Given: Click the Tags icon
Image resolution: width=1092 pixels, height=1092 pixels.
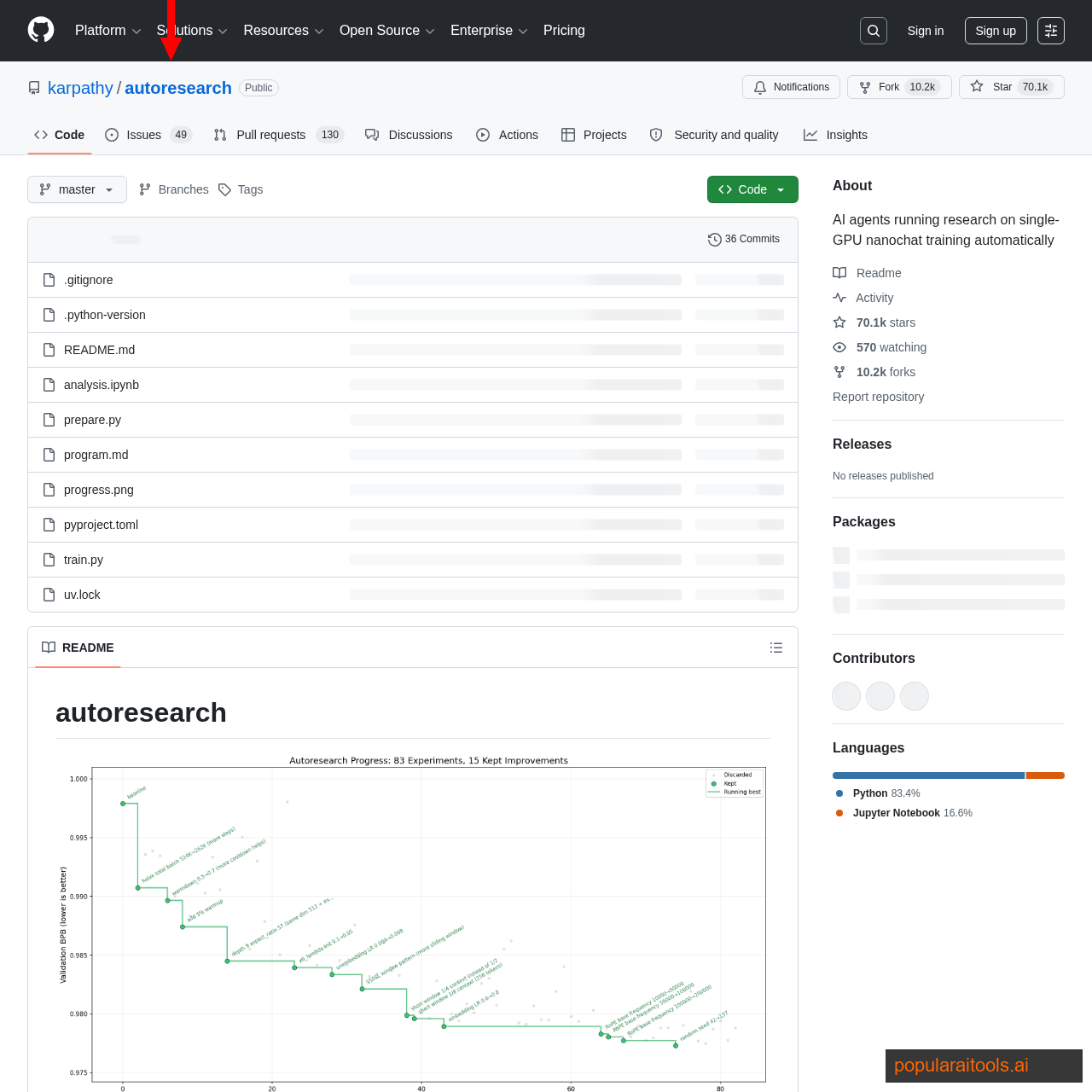Looking at the screenshot, I should point(224,189).
